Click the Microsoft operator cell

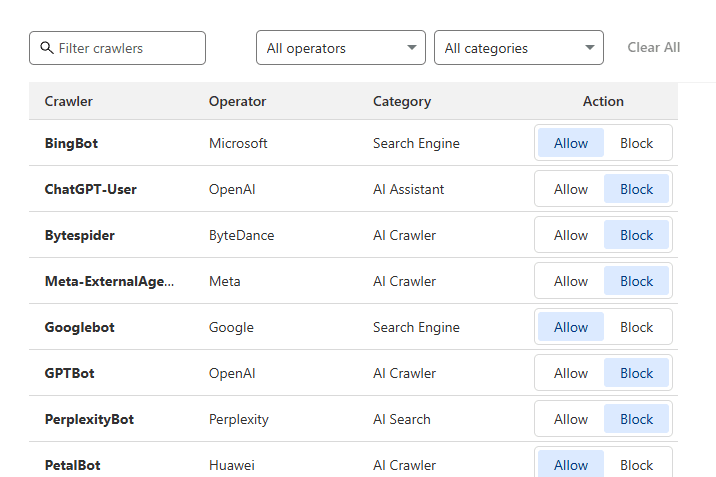coord(238,143)
